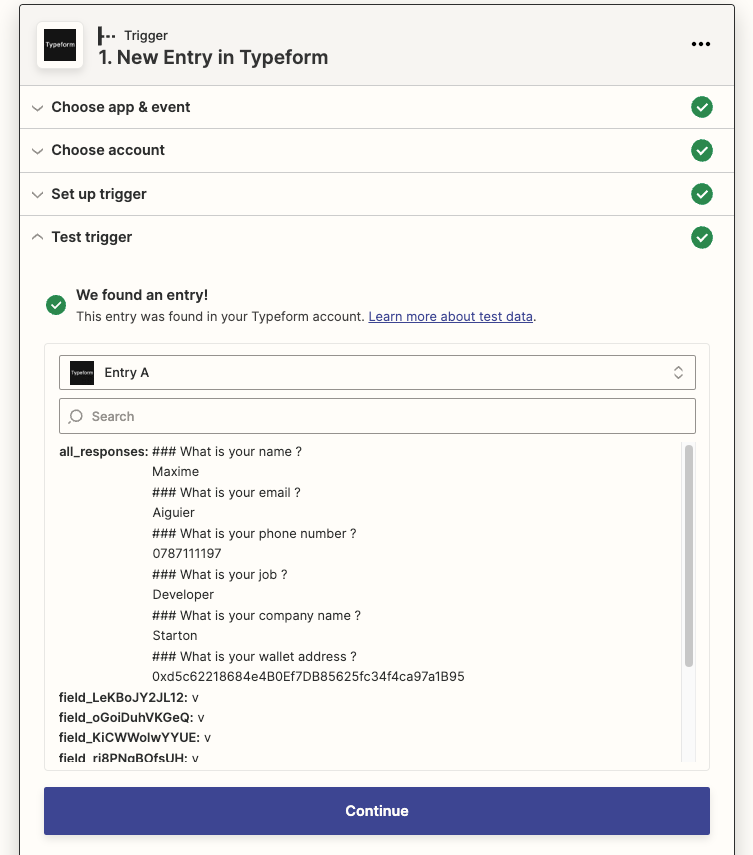Click the Typeform app logo in header

60,45
